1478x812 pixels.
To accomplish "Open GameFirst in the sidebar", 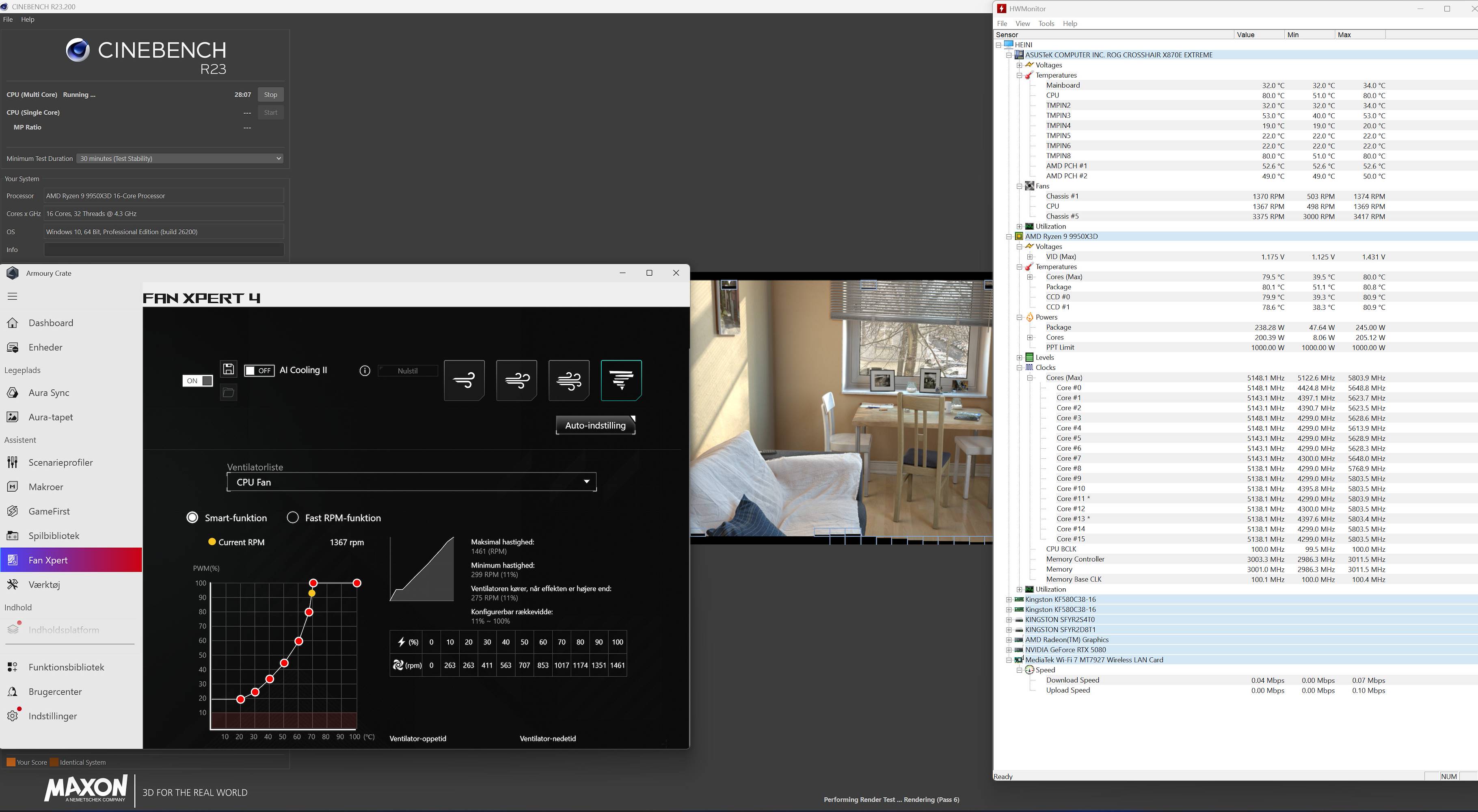I will pos(71,511).
